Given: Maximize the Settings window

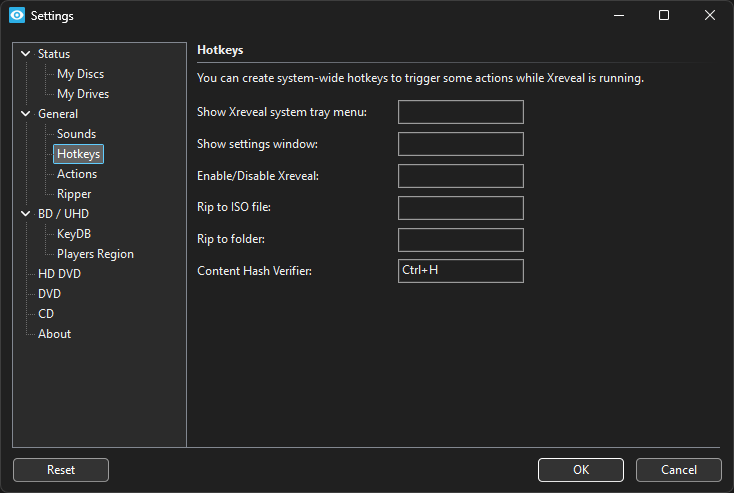Looking at the screenshot, I should [664, 15].
